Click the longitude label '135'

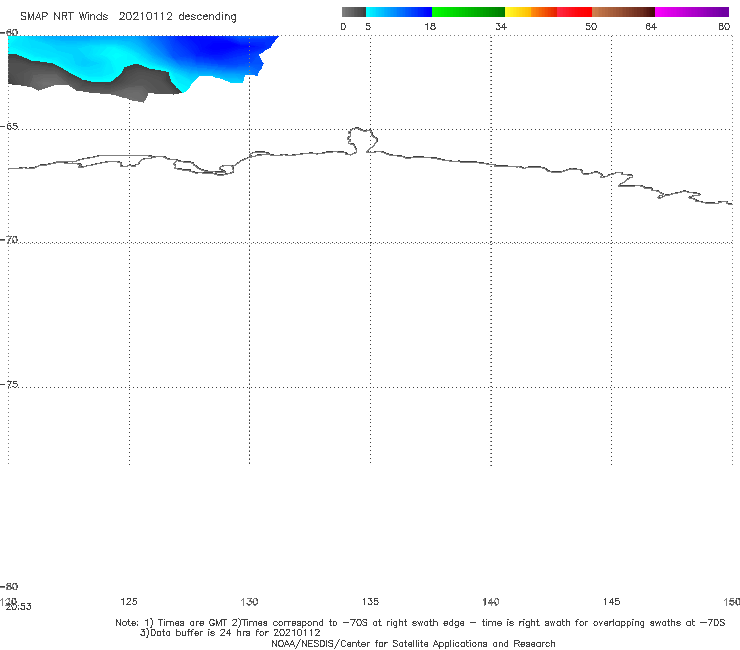[370, 601]
